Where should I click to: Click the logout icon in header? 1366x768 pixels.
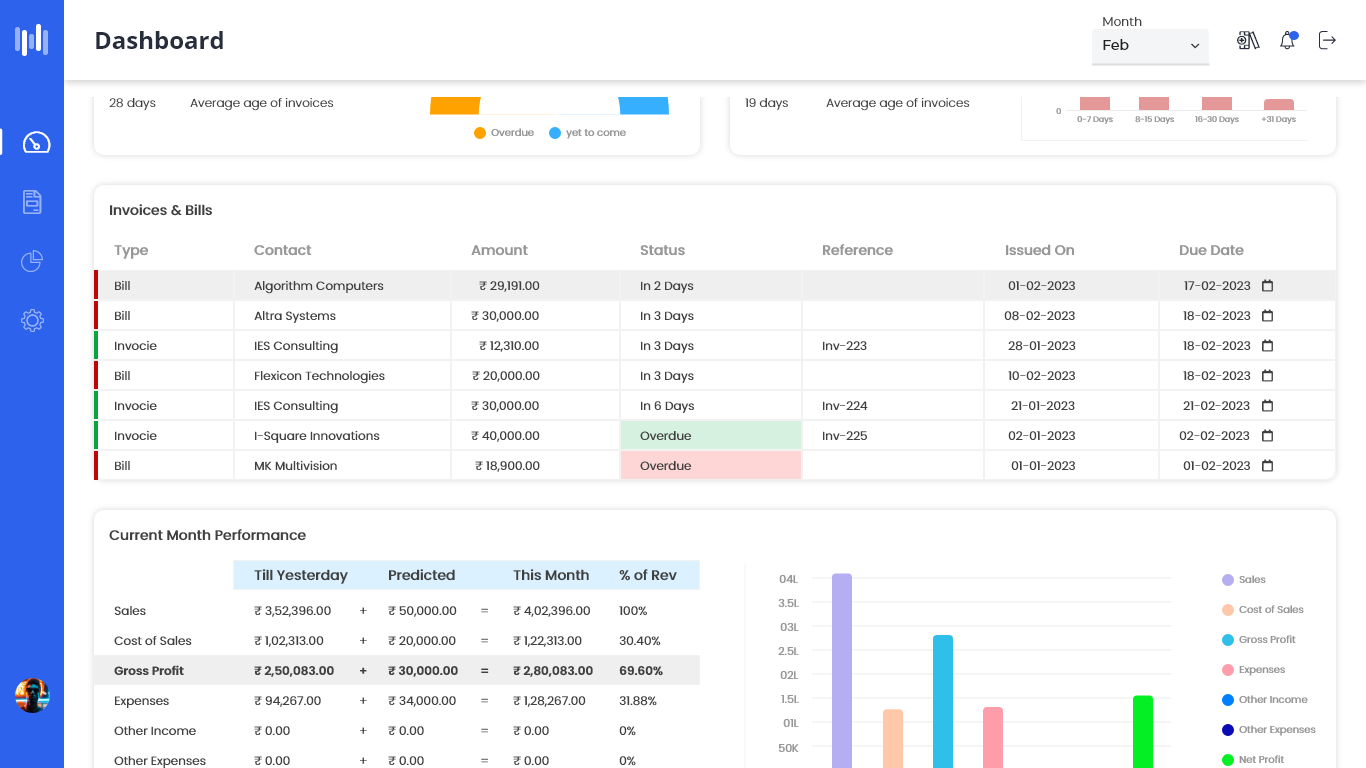click(x=1327, y=41)
